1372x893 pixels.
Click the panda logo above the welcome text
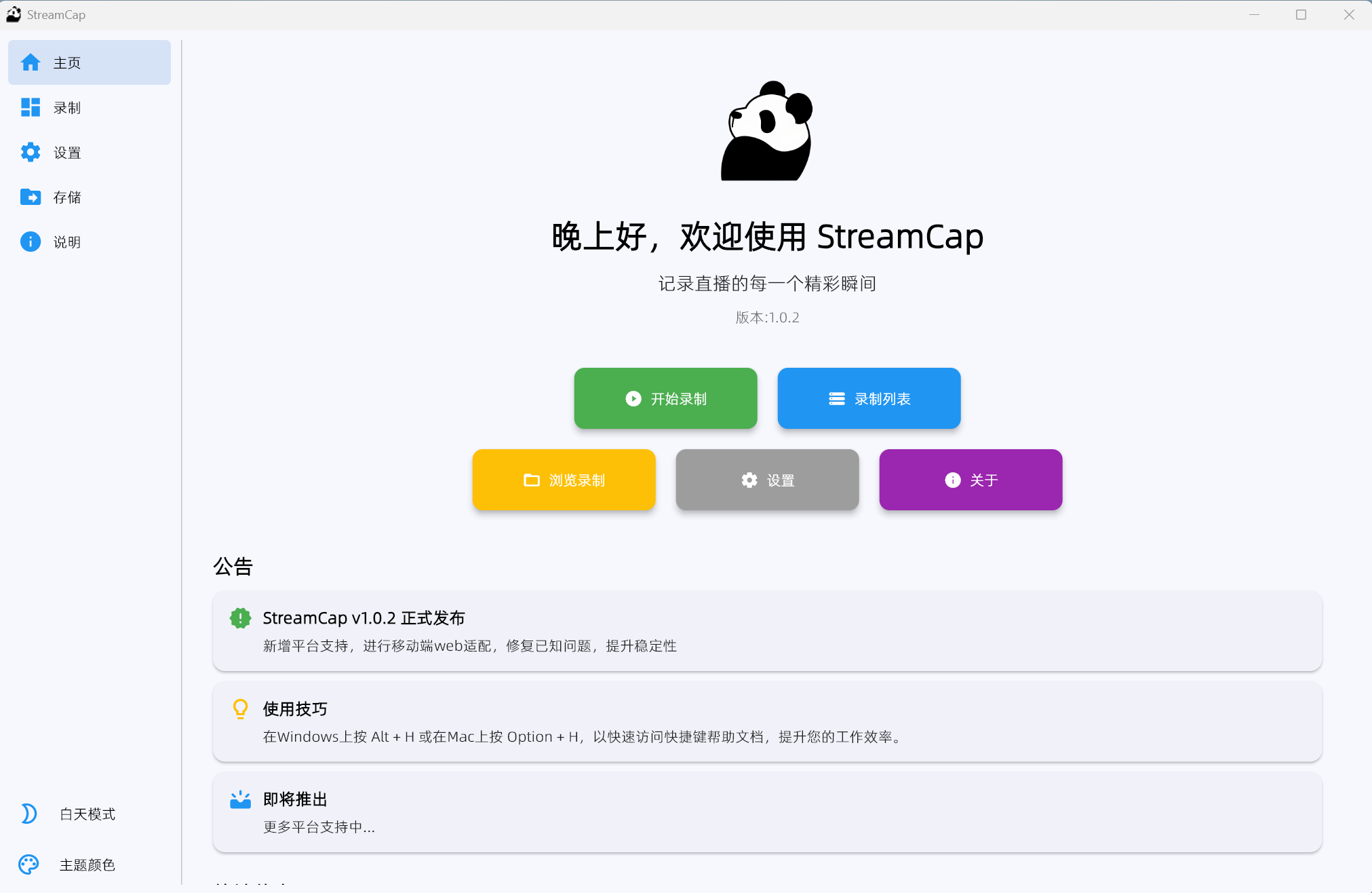(x=766, y=131)
